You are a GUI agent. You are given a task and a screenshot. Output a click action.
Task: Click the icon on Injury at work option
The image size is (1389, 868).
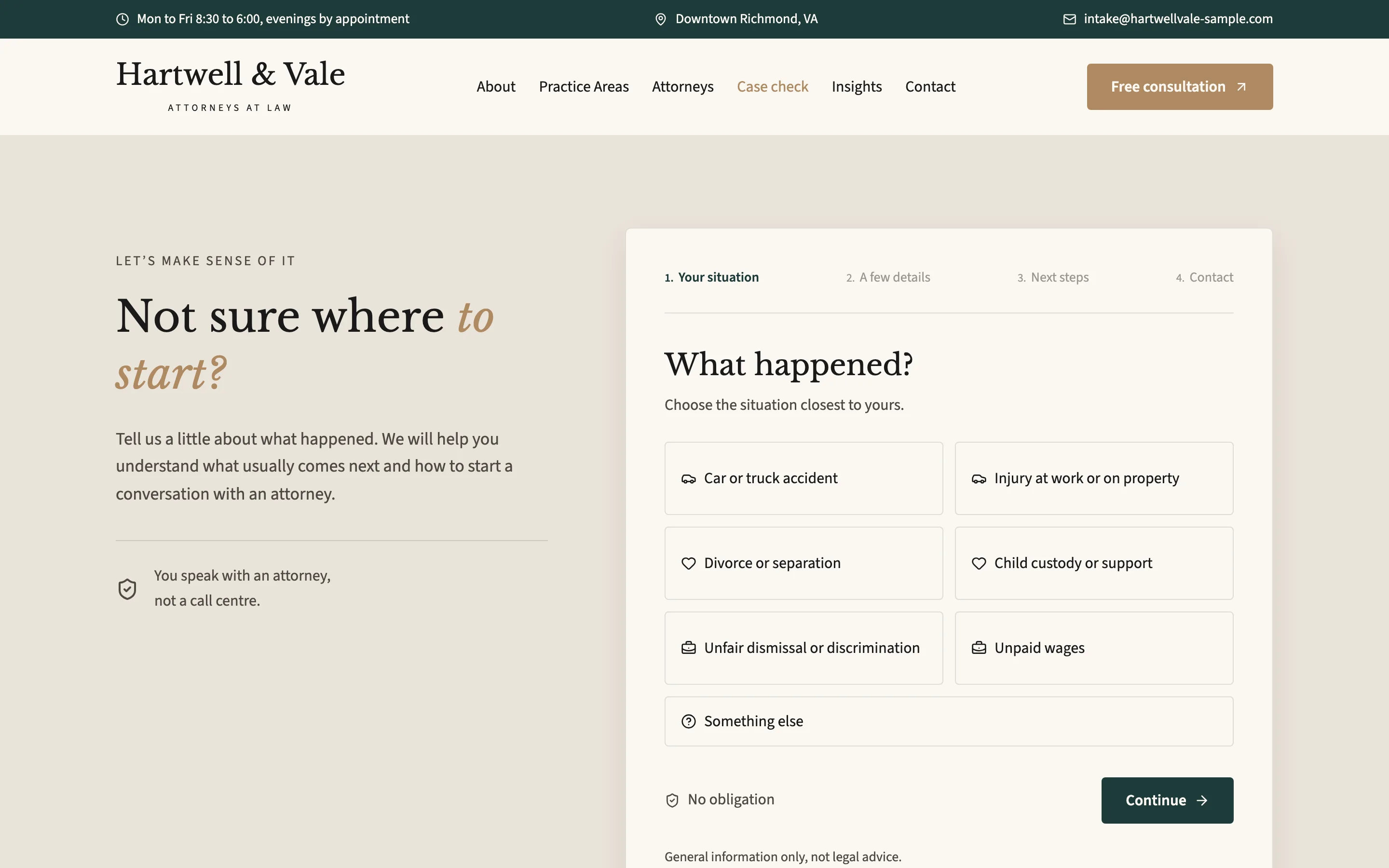[979, 479]
